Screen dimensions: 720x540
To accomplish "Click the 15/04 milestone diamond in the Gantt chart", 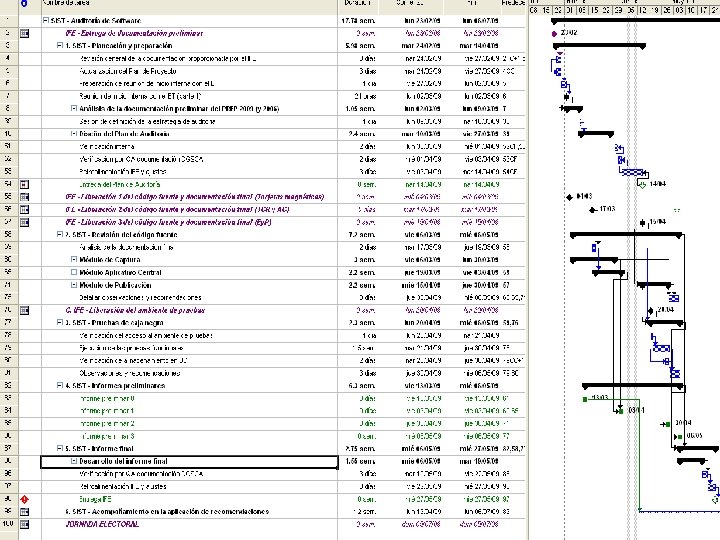I will pos(642,223).
